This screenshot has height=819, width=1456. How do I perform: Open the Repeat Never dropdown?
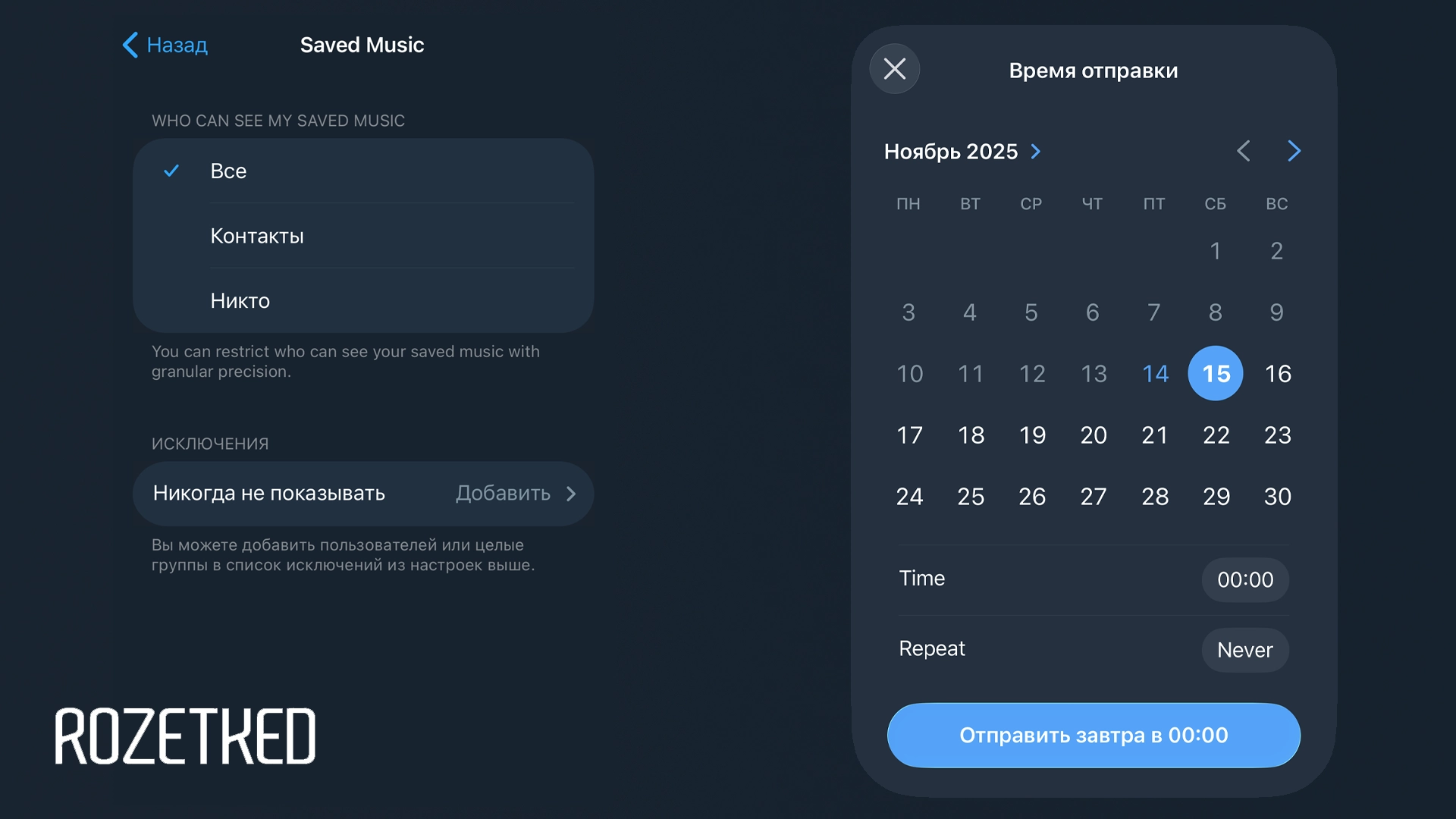(x=1244, y=650)
